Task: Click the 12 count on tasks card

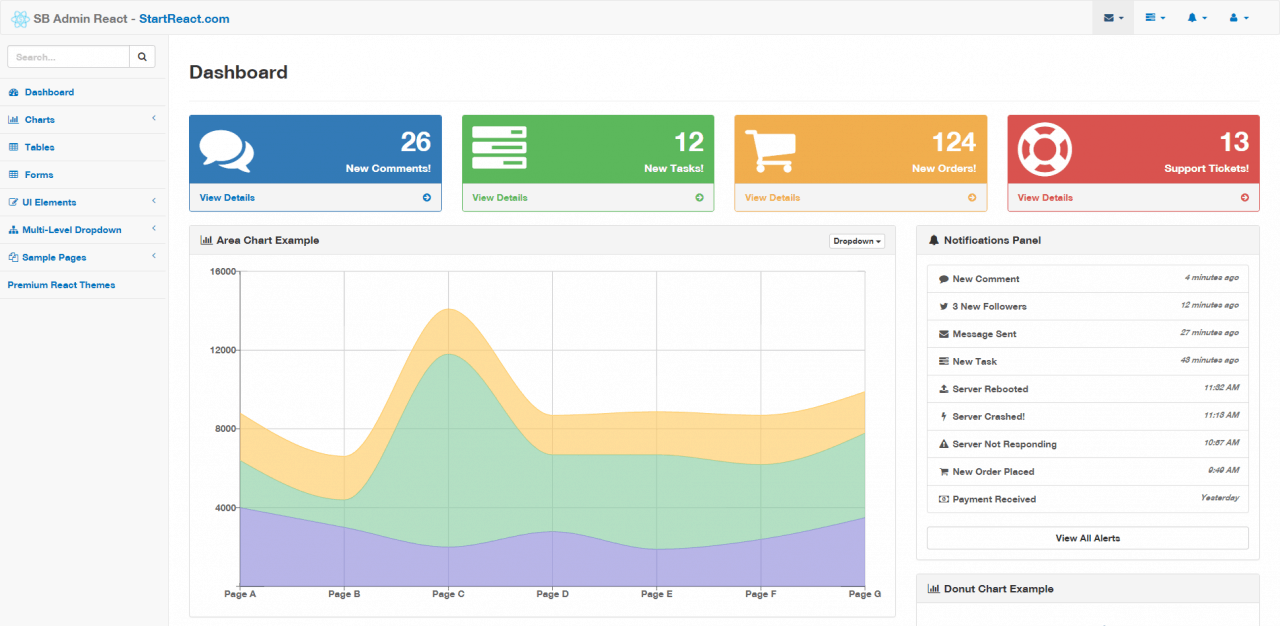Action: [x=689, y=141]
